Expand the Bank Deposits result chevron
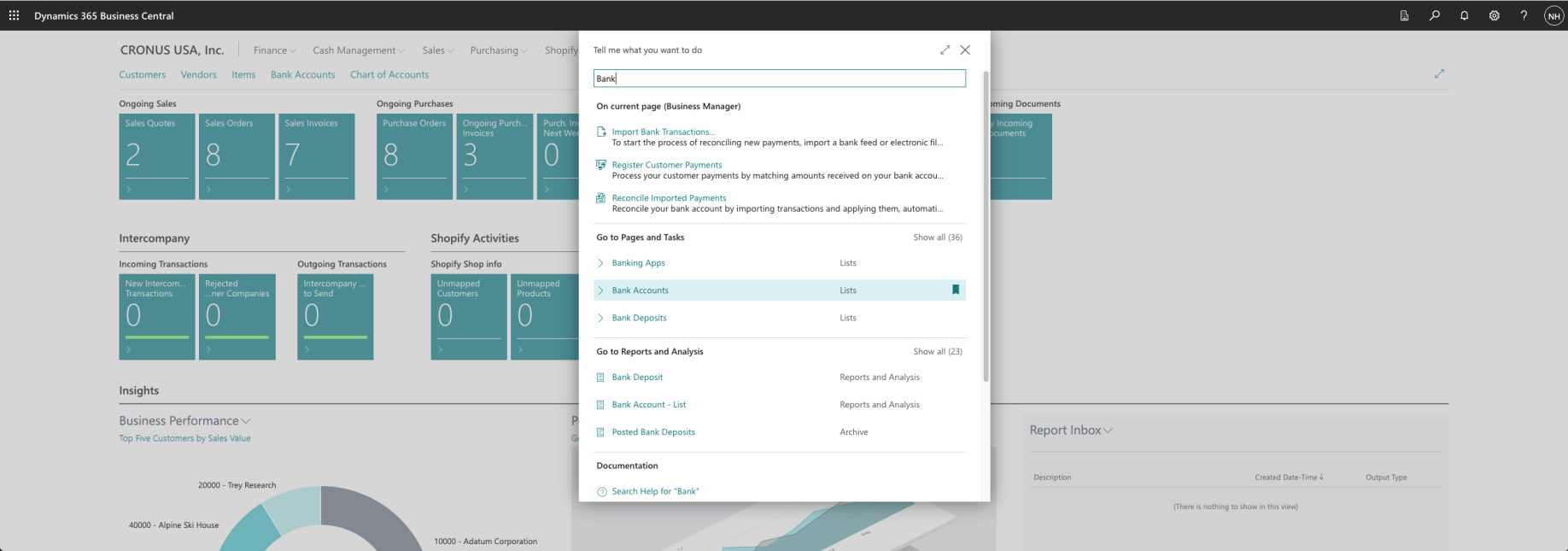 (601, 318)
